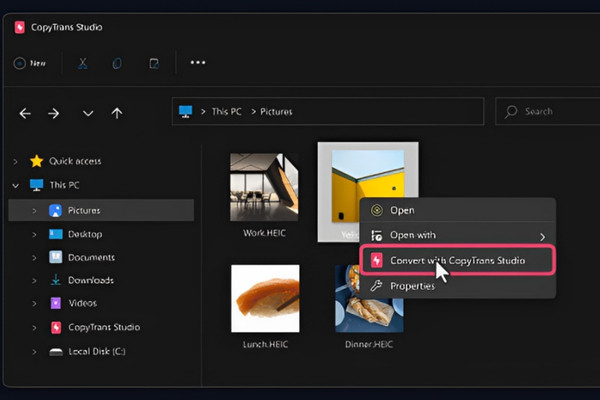Select Quick access in the sidebar
Viewport: 600px width, 400px height.
75,161
